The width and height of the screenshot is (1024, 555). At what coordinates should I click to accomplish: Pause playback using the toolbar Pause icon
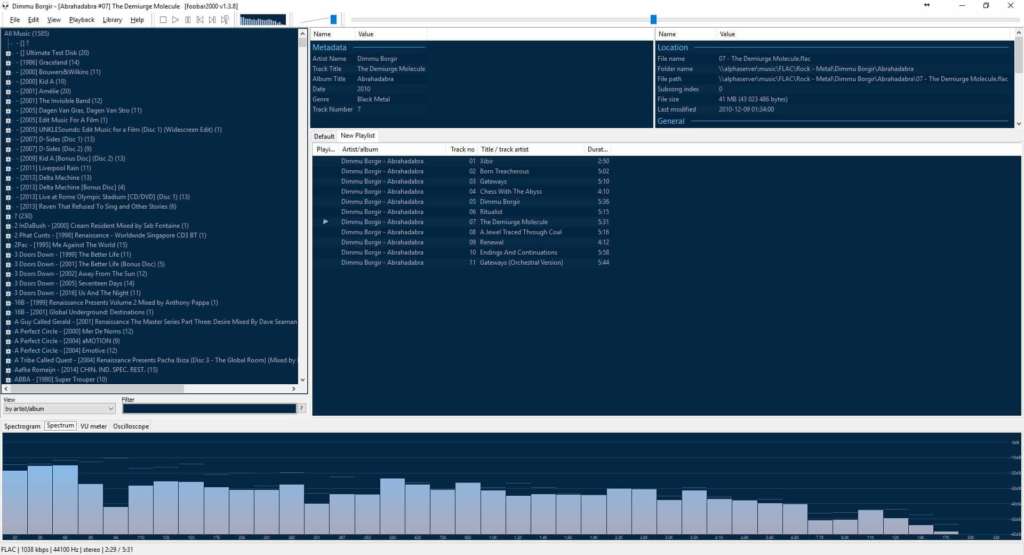pyautogui.click(x=188, y=20)
